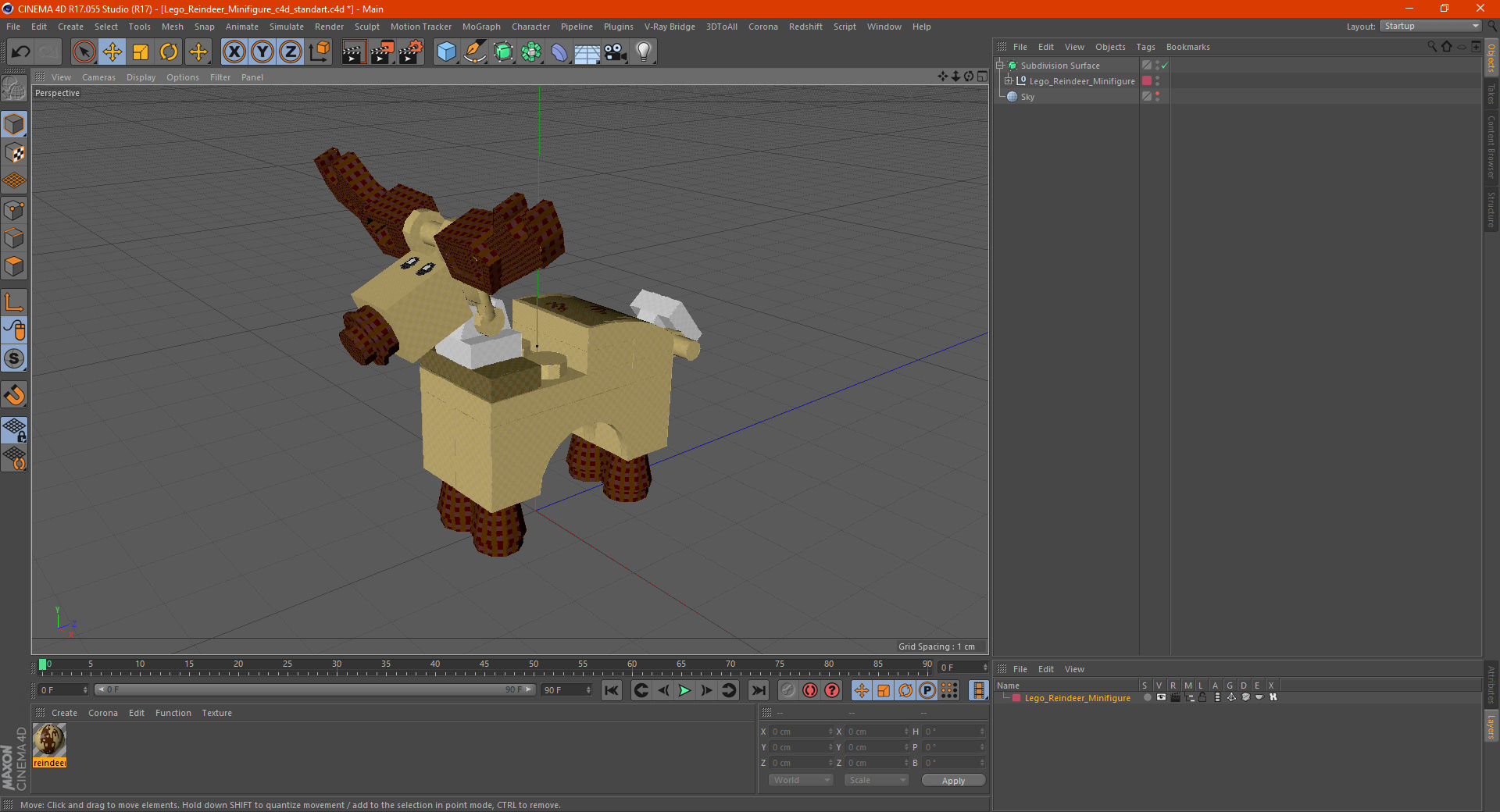
Task: Select the Live Selection arrow tool
Action: [x=84, y=52]
